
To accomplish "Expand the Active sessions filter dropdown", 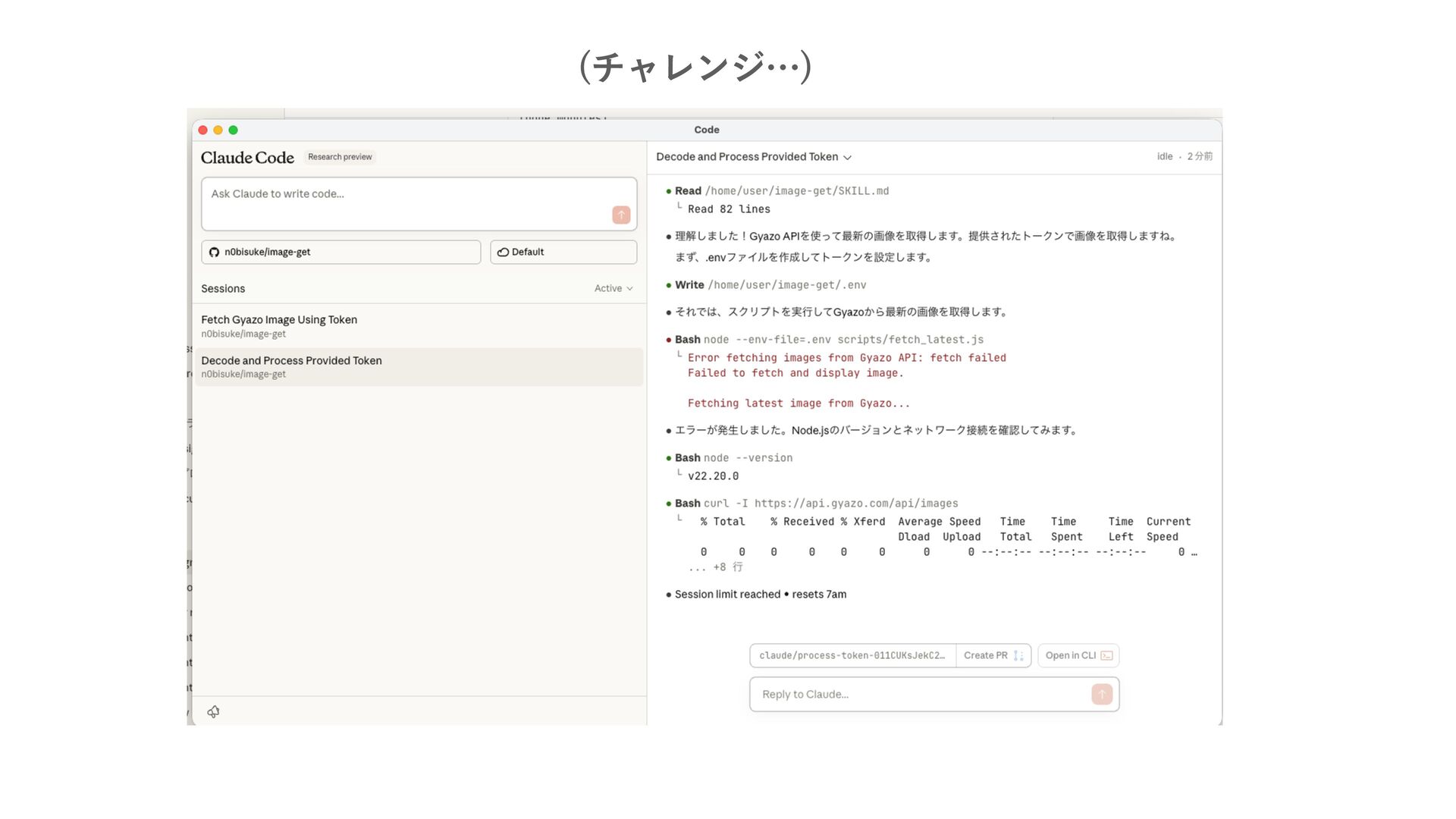I will (613, 288).
